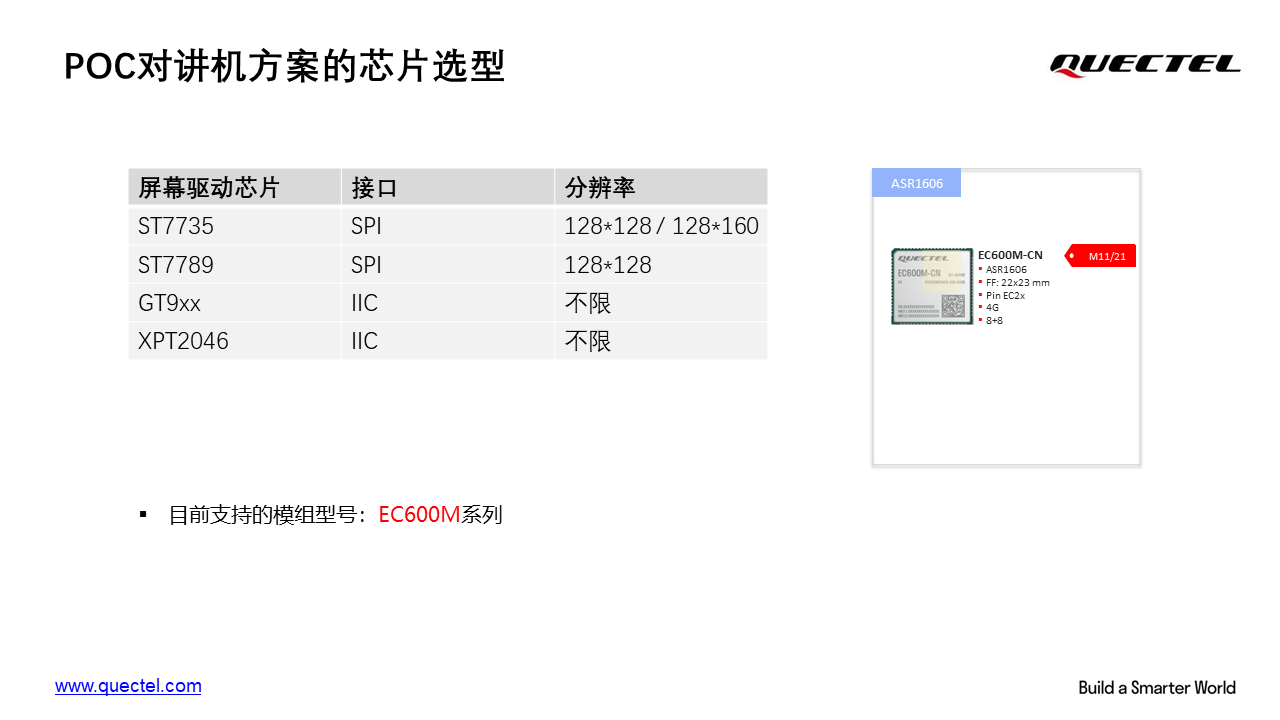
Task: Click the IIC cell in GT9xx row
Action: (x=448, y=302)
